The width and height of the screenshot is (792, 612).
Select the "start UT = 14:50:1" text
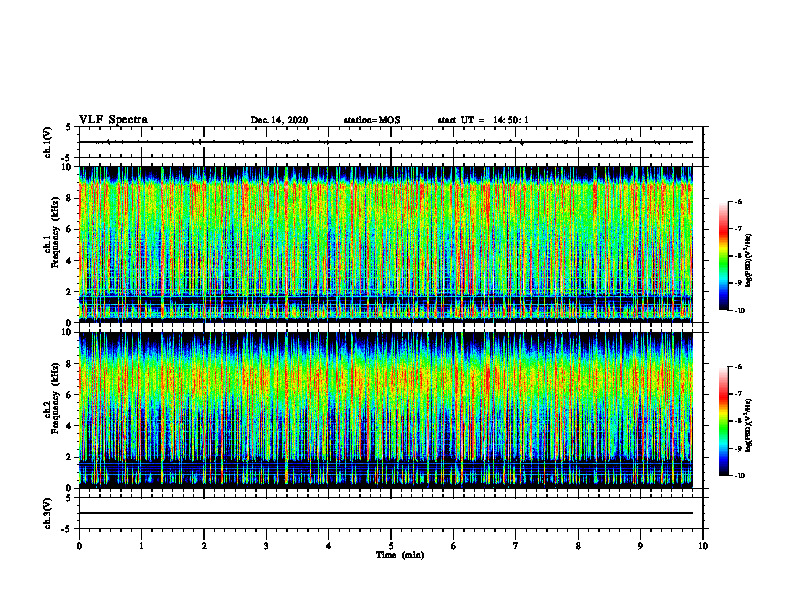point(483,120)
